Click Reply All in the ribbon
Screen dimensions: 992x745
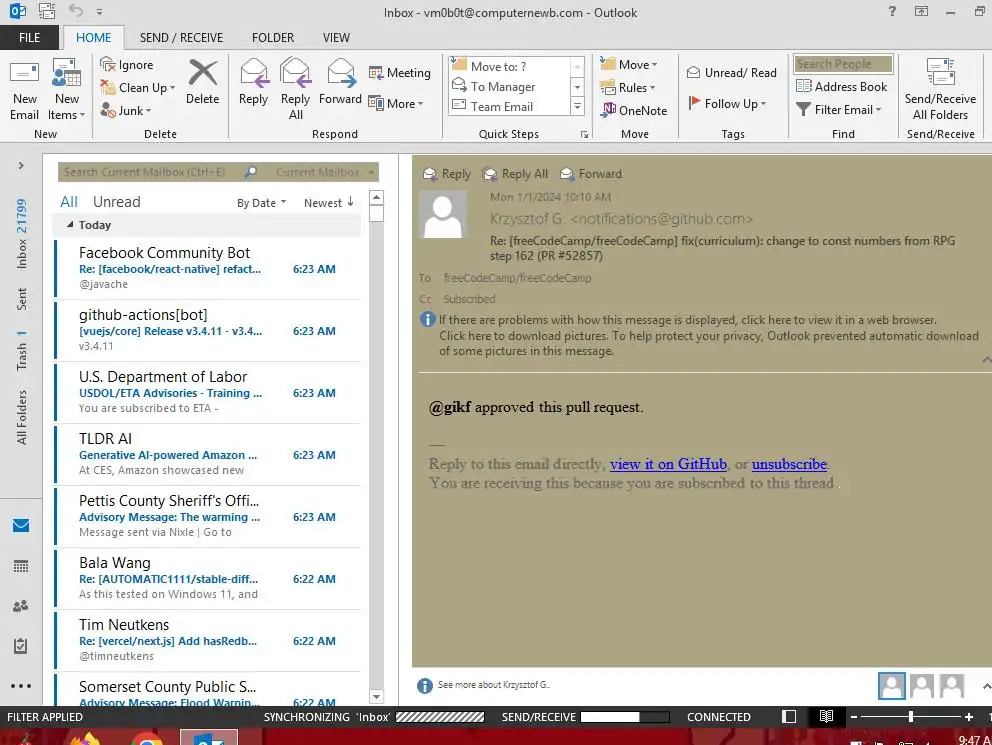[x=295, y=90]
